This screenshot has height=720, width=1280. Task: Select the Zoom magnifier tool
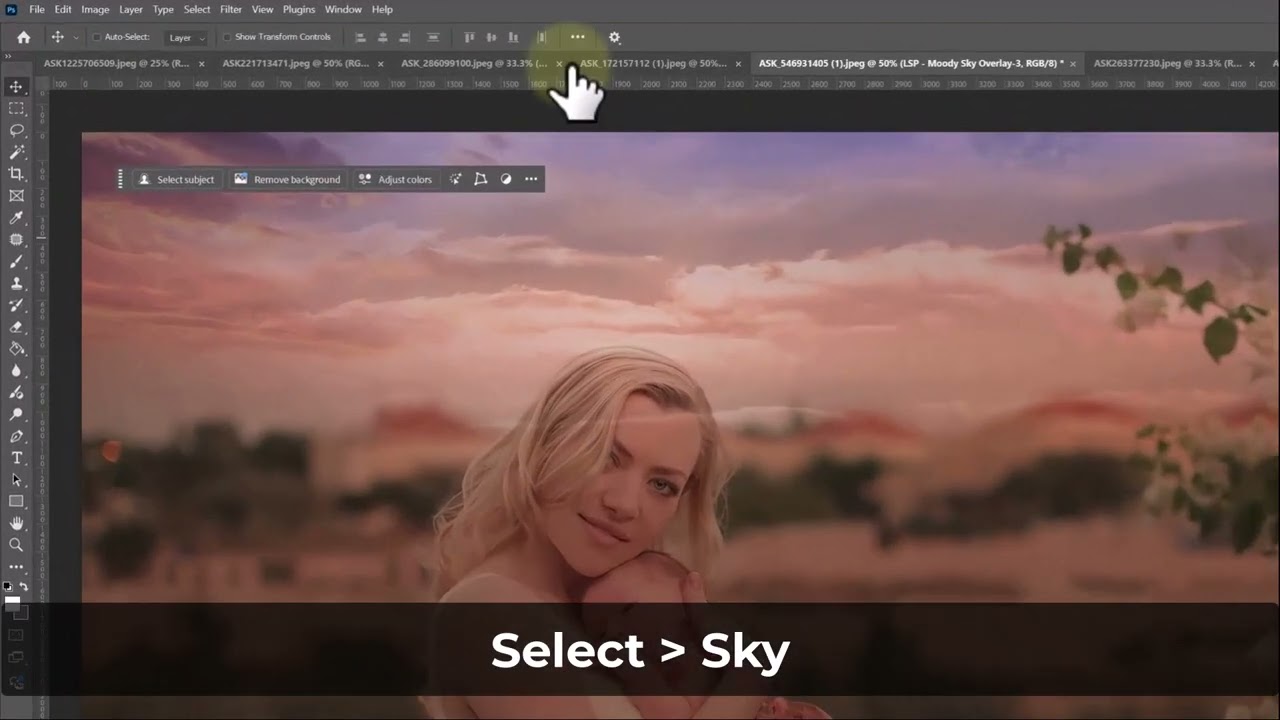16,545
